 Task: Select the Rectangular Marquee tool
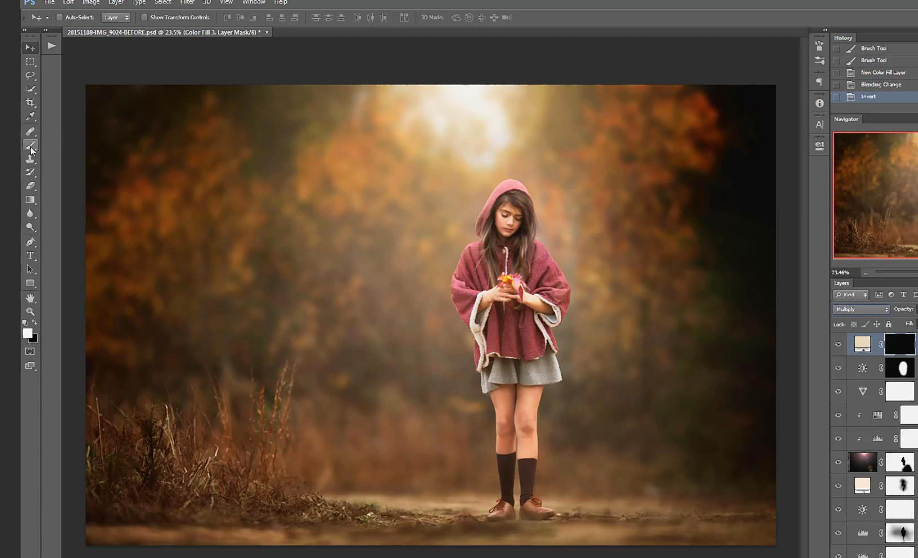click(30, 61)
